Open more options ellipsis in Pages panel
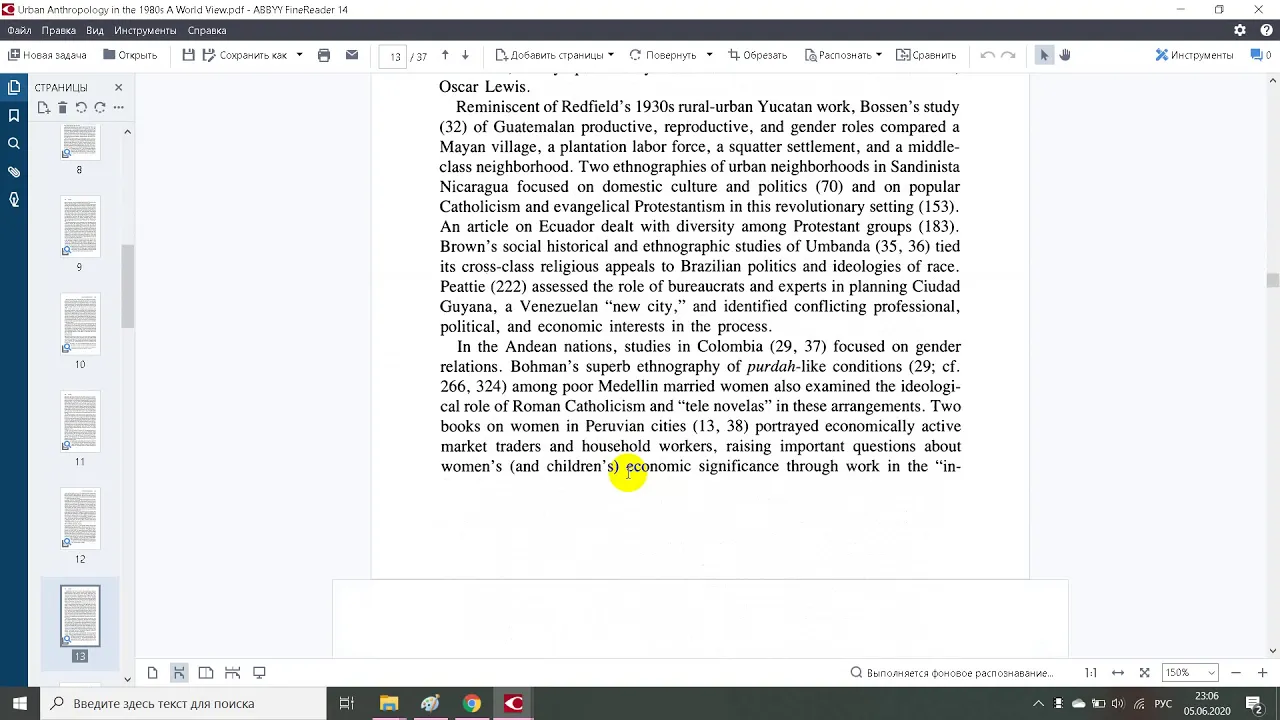Image resolution: width=1280 pixels, height=720 pixels. click(118, 108)
